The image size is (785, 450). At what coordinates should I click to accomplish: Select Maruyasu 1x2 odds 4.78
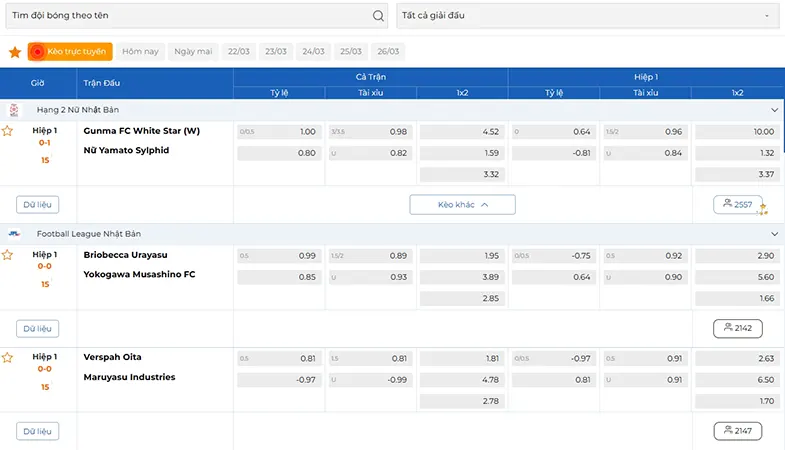coord(462,380)
